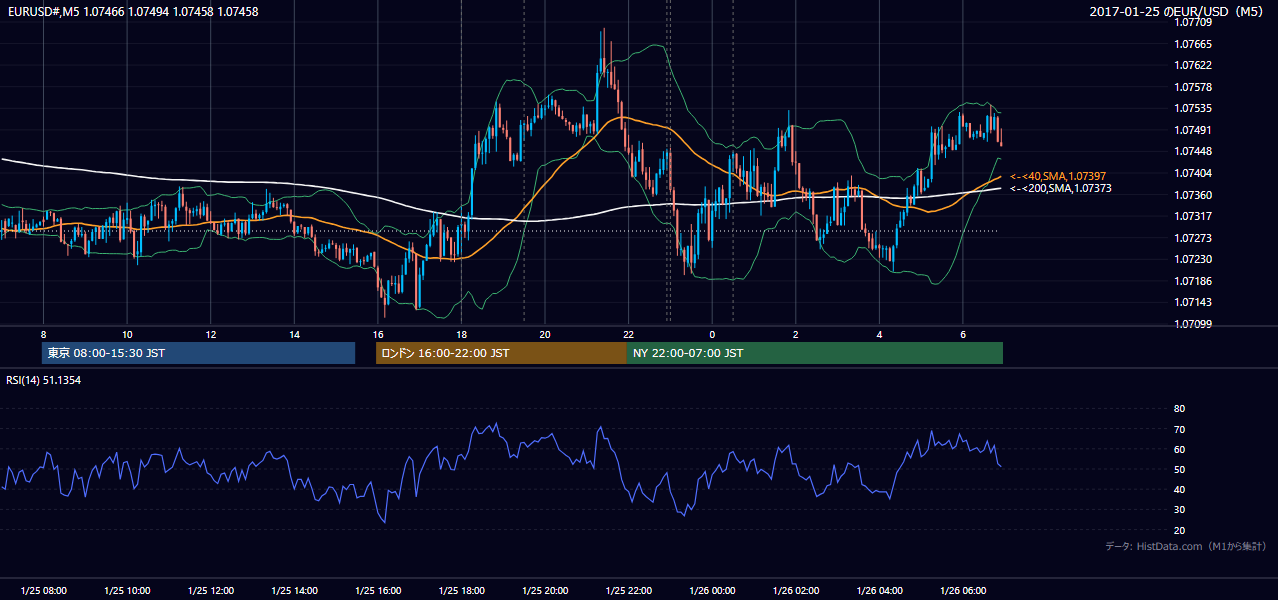Click the RSI 50 level label

click(x=1179, y=469)
